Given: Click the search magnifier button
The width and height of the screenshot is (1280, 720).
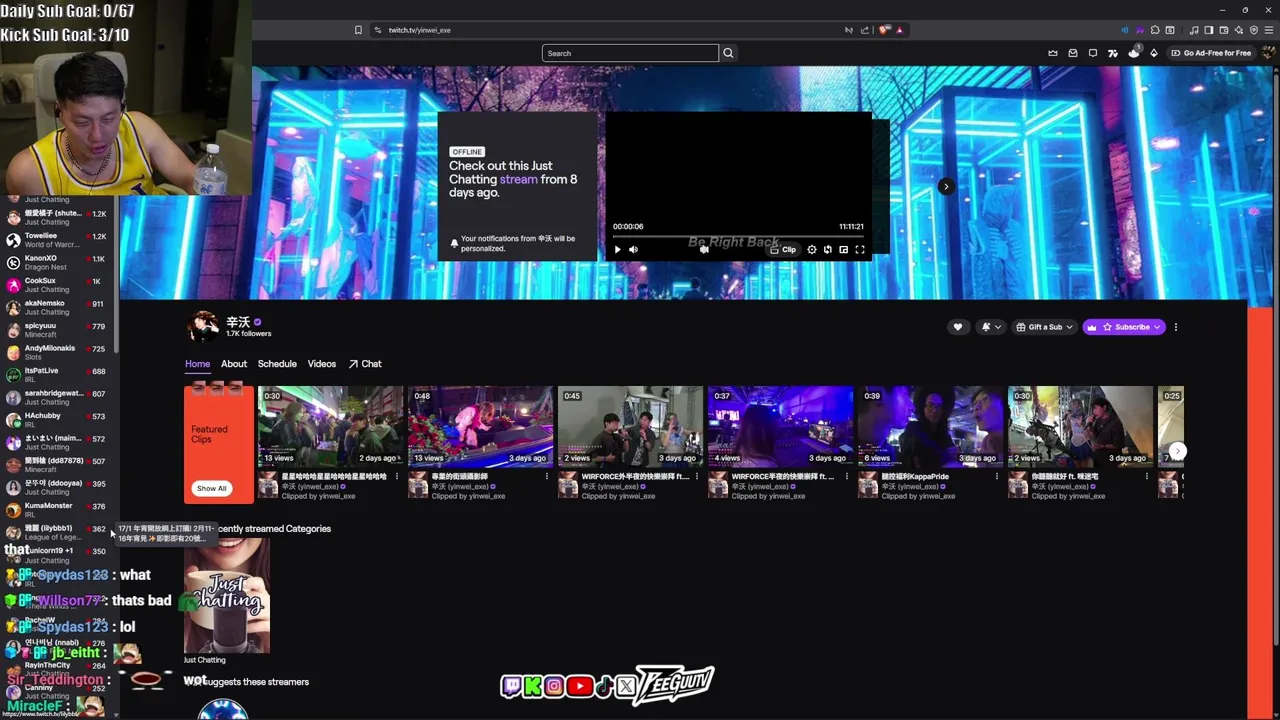Looking at the screenshot, I should (728, 53).
